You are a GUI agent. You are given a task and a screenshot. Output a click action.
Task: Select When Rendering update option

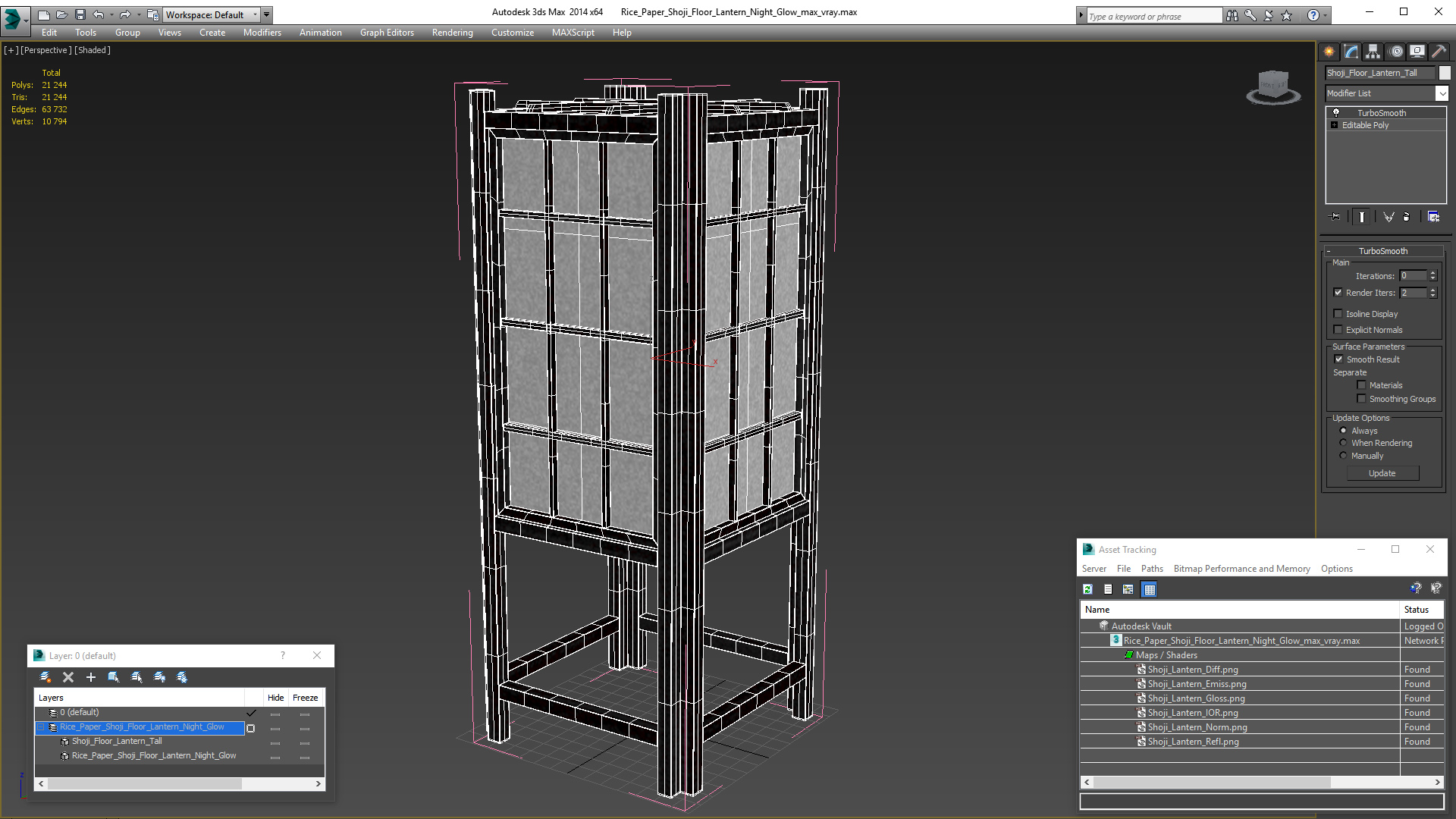tap(1343, 443)
